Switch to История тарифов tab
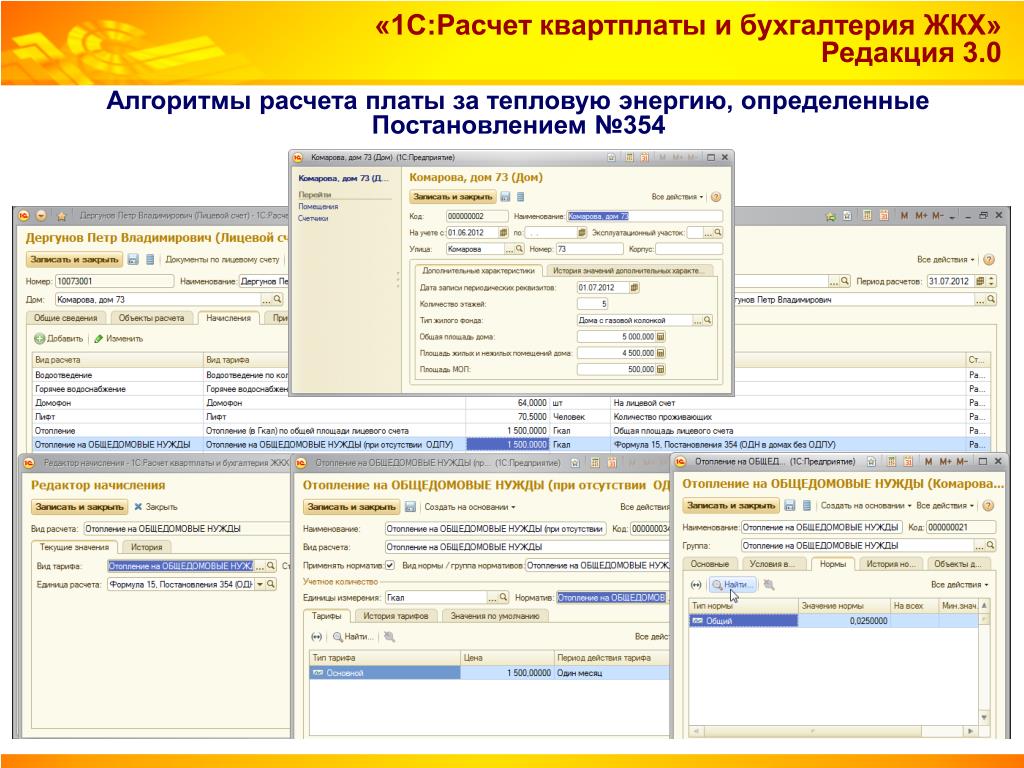Viewport: 1024px width, 768px height. (396, 616)
